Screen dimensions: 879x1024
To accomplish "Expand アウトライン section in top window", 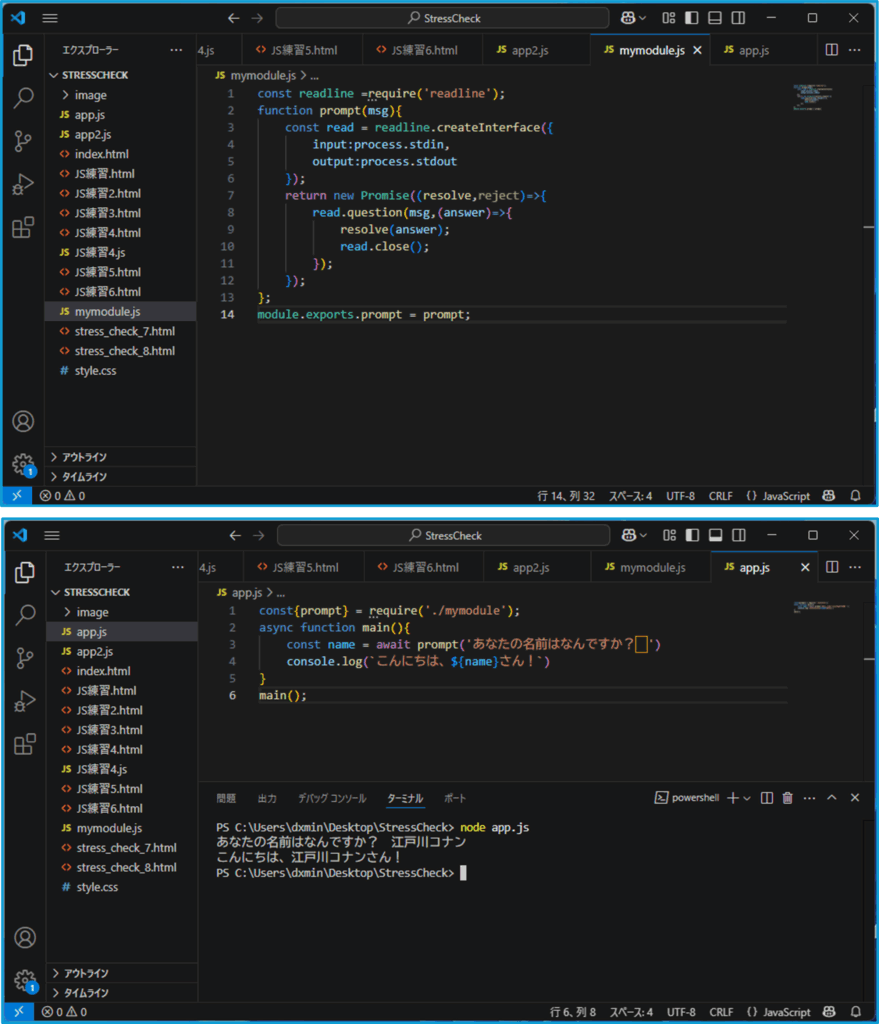I will click(78, 457).
